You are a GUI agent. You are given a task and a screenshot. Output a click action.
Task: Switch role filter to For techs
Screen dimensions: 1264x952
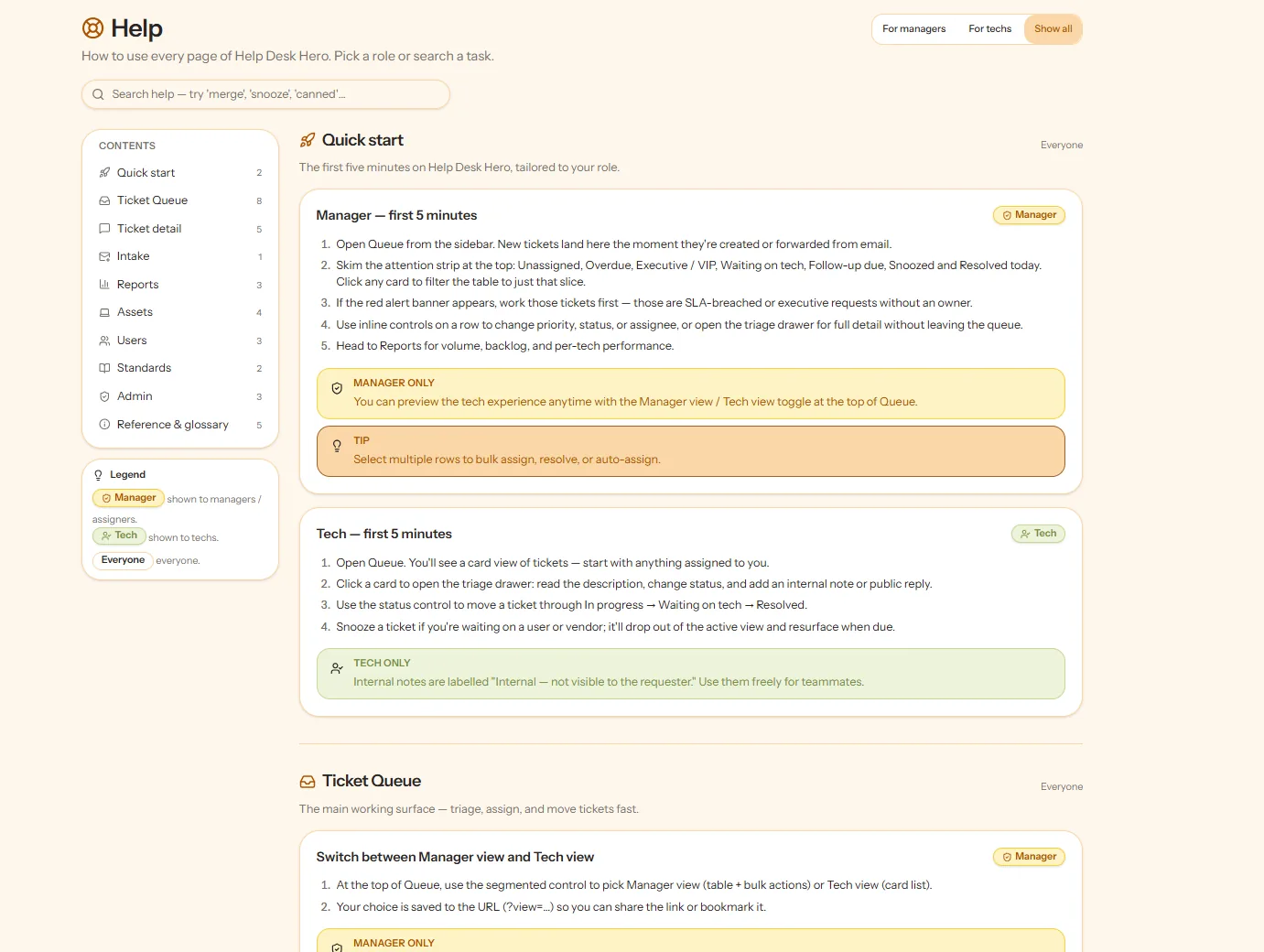click(990, 29)
